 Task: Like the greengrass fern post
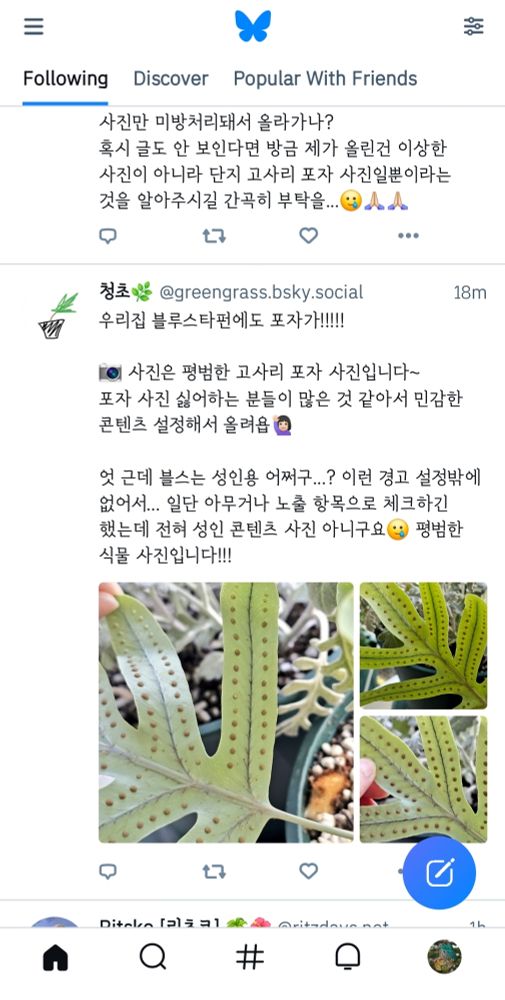click(309, 871)
